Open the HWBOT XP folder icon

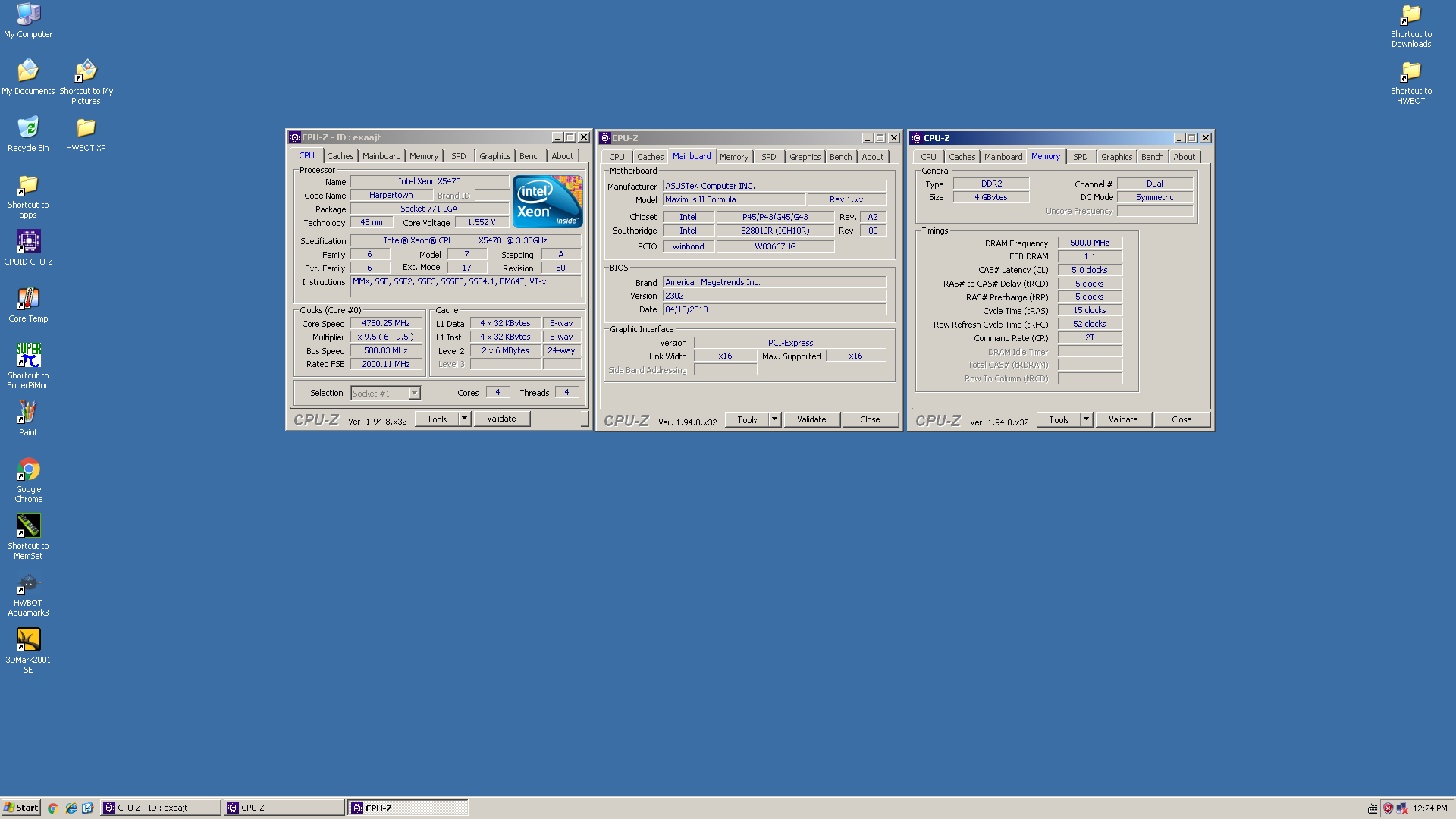pyautogui.click(x=86, y=134)
